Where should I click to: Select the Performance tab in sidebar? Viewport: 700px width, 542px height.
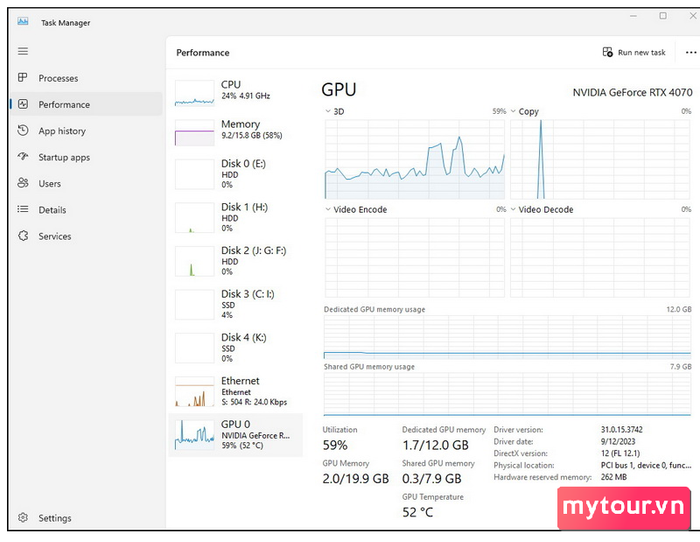64,105
